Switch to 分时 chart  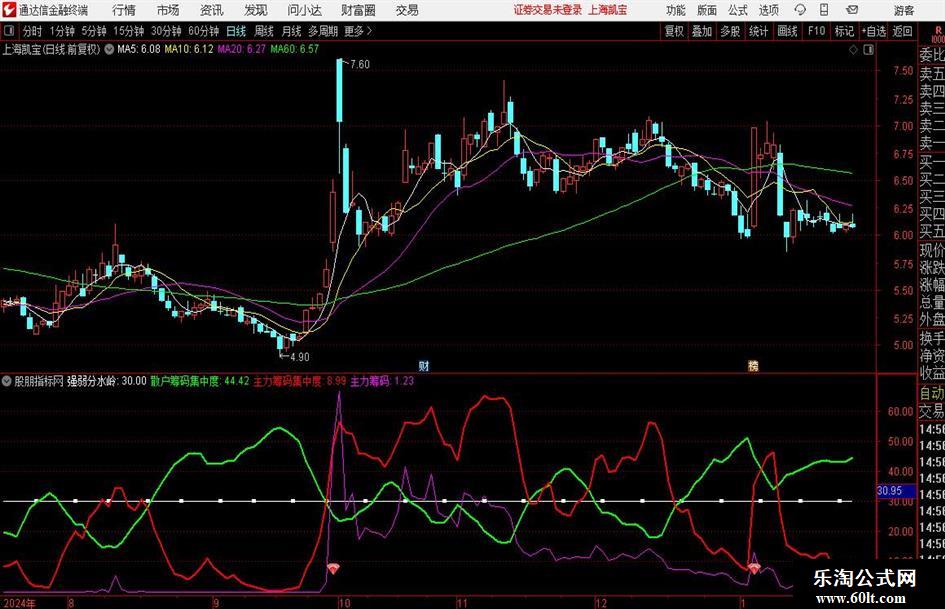32,31
